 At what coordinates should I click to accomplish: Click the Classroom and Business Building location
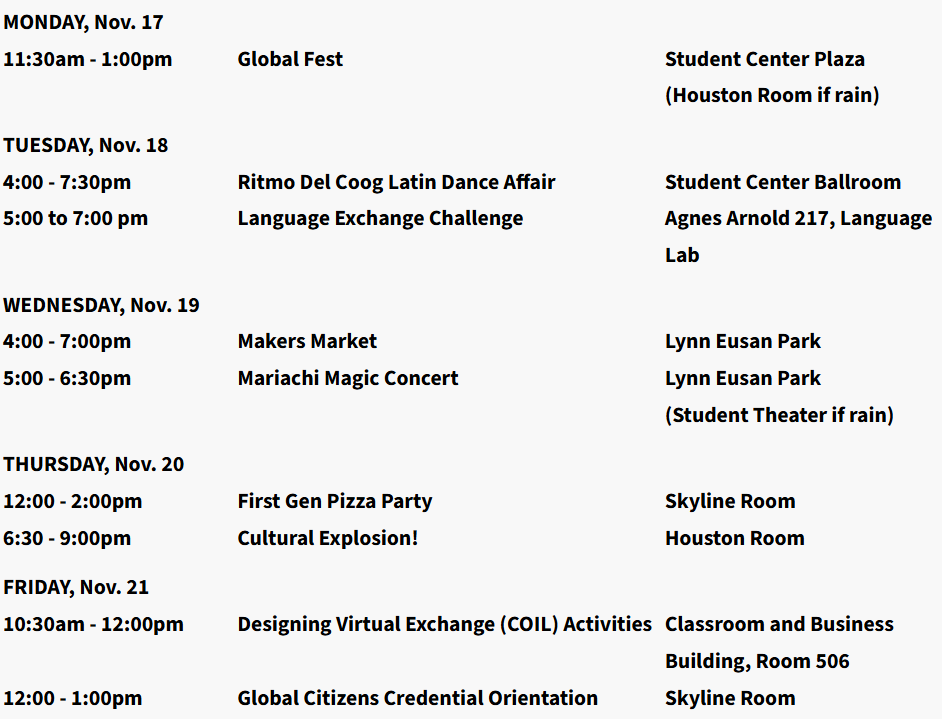pos(779,624)
